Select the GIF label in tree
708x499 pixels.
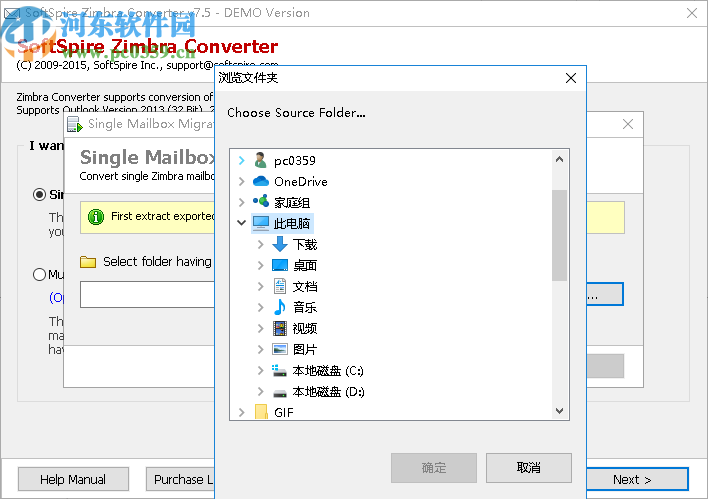(284, 412)
